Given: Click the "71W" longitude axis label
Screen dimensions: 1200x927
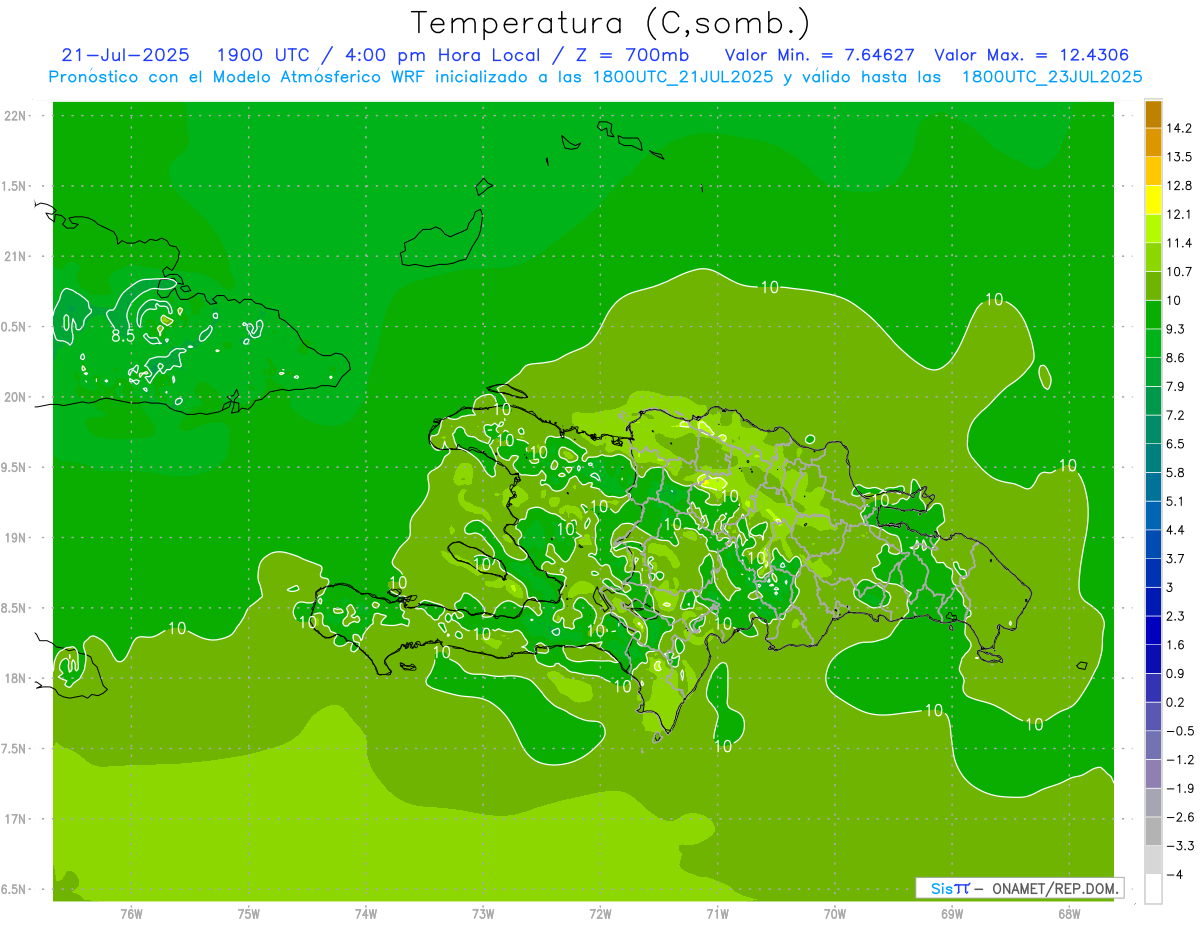Looking at the screenshot, I should (717, 914).
